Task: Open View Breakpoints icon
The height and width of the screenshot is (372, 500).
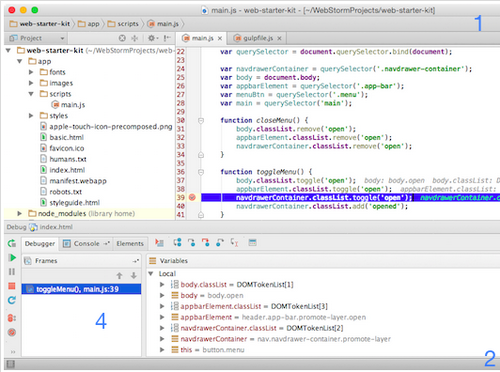Action: pos(12,318)
